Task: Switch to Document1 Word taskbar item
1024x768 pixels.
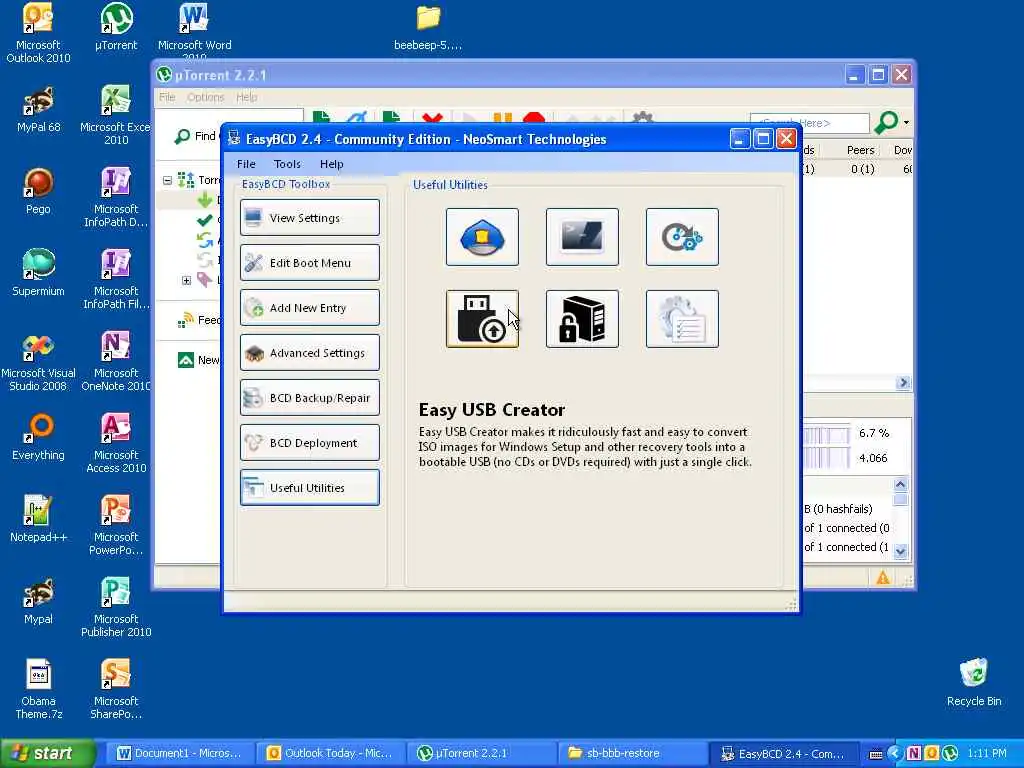Action: pyautogui.click(x=179, y=754)
